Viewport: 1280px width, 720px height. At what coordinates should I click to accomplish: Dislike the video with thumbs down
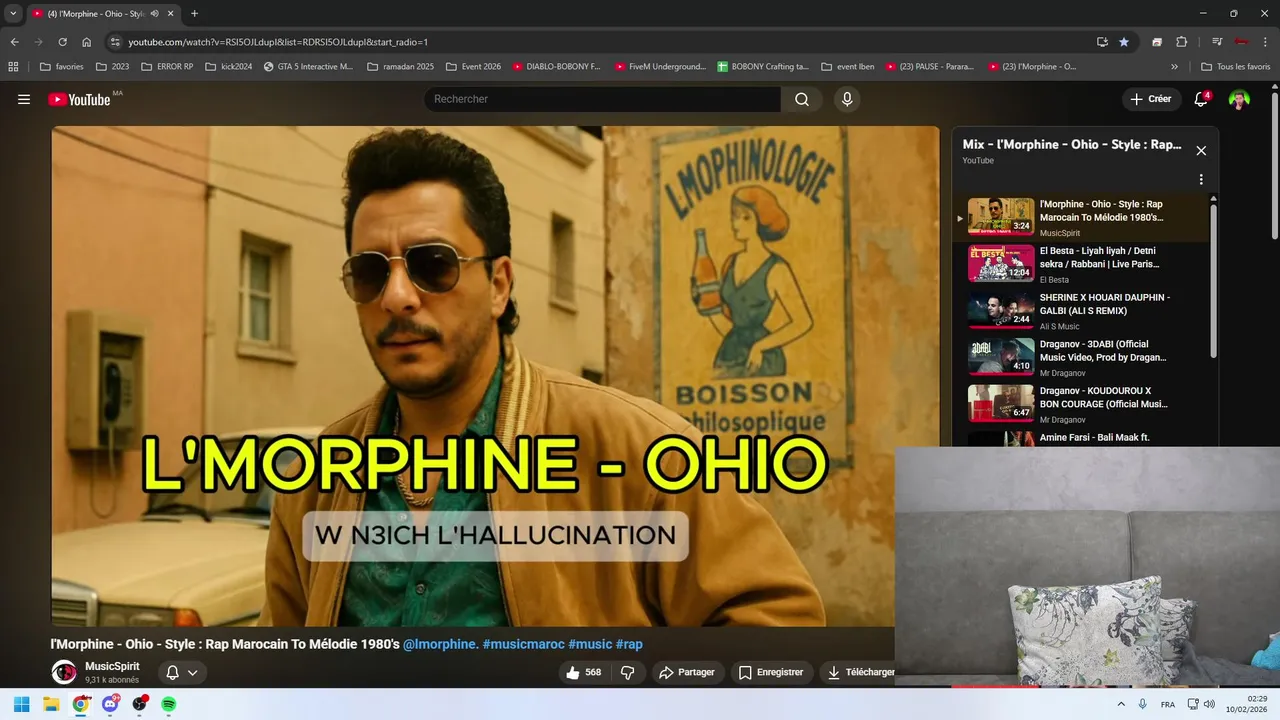pyautogui.click(x=628, y=672)
